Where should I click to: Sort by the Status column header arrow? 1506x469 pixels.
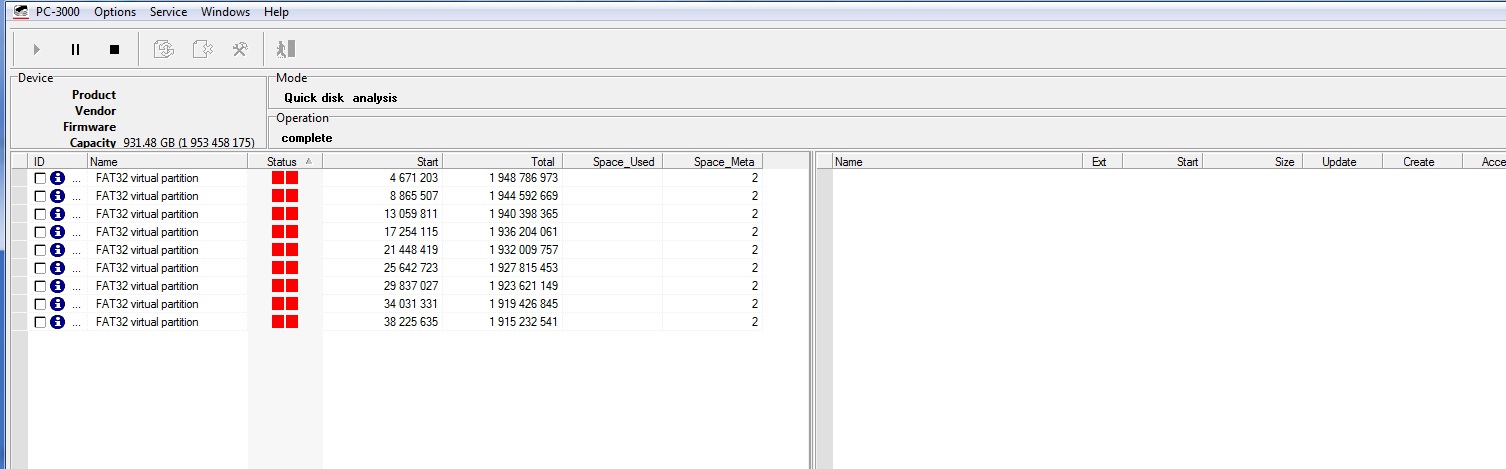point(308,161)
